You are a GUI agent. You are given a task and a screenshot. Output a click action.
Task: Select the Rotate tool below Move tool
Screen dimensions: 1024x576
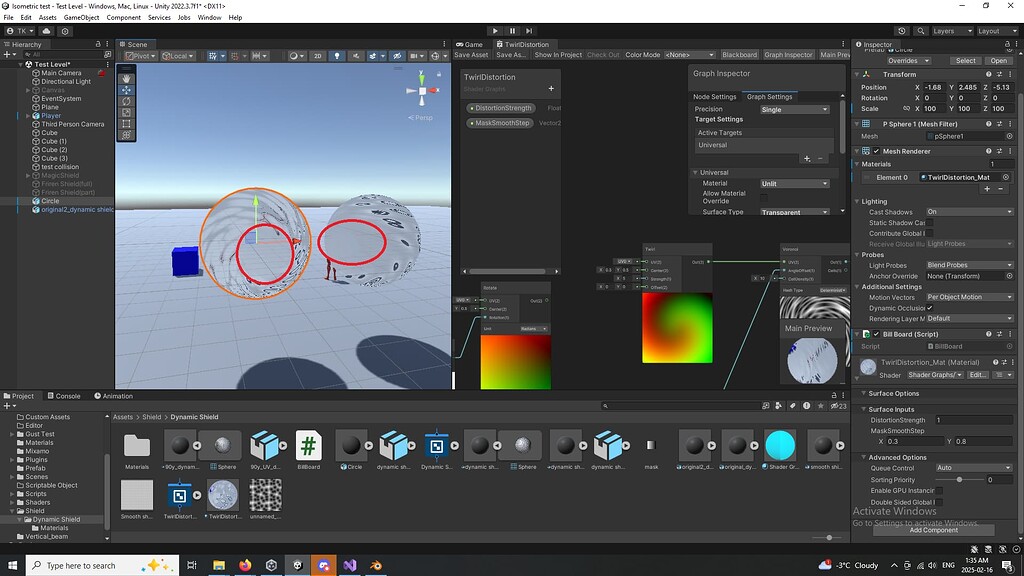126,101
